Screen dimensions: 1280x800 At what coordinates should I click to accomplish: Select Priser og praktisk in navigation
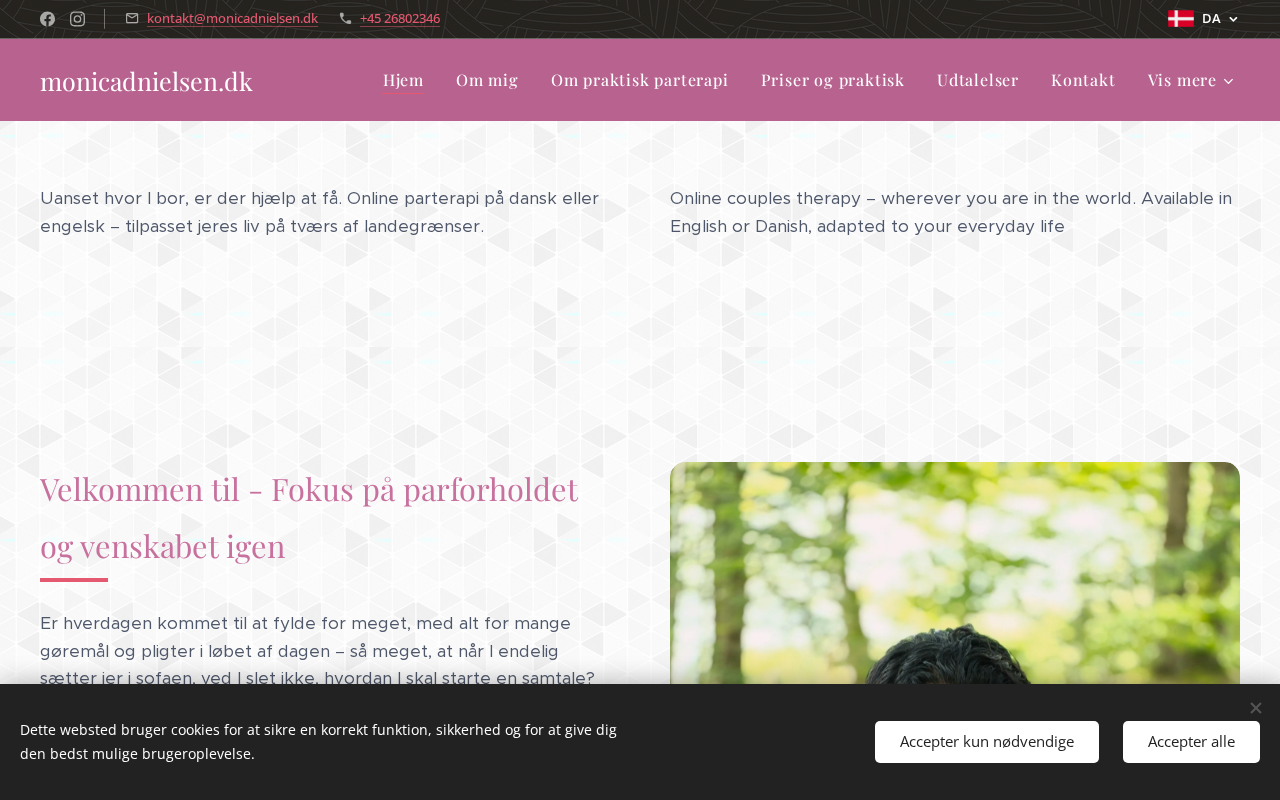pos(832,80)
